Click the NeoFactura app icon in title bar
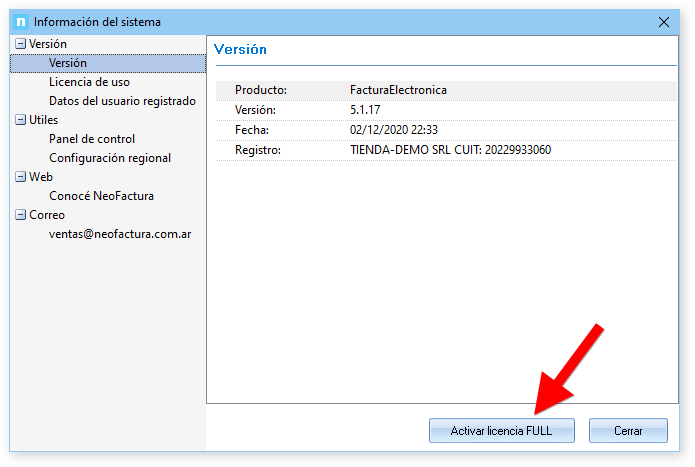 pos(20,21)
